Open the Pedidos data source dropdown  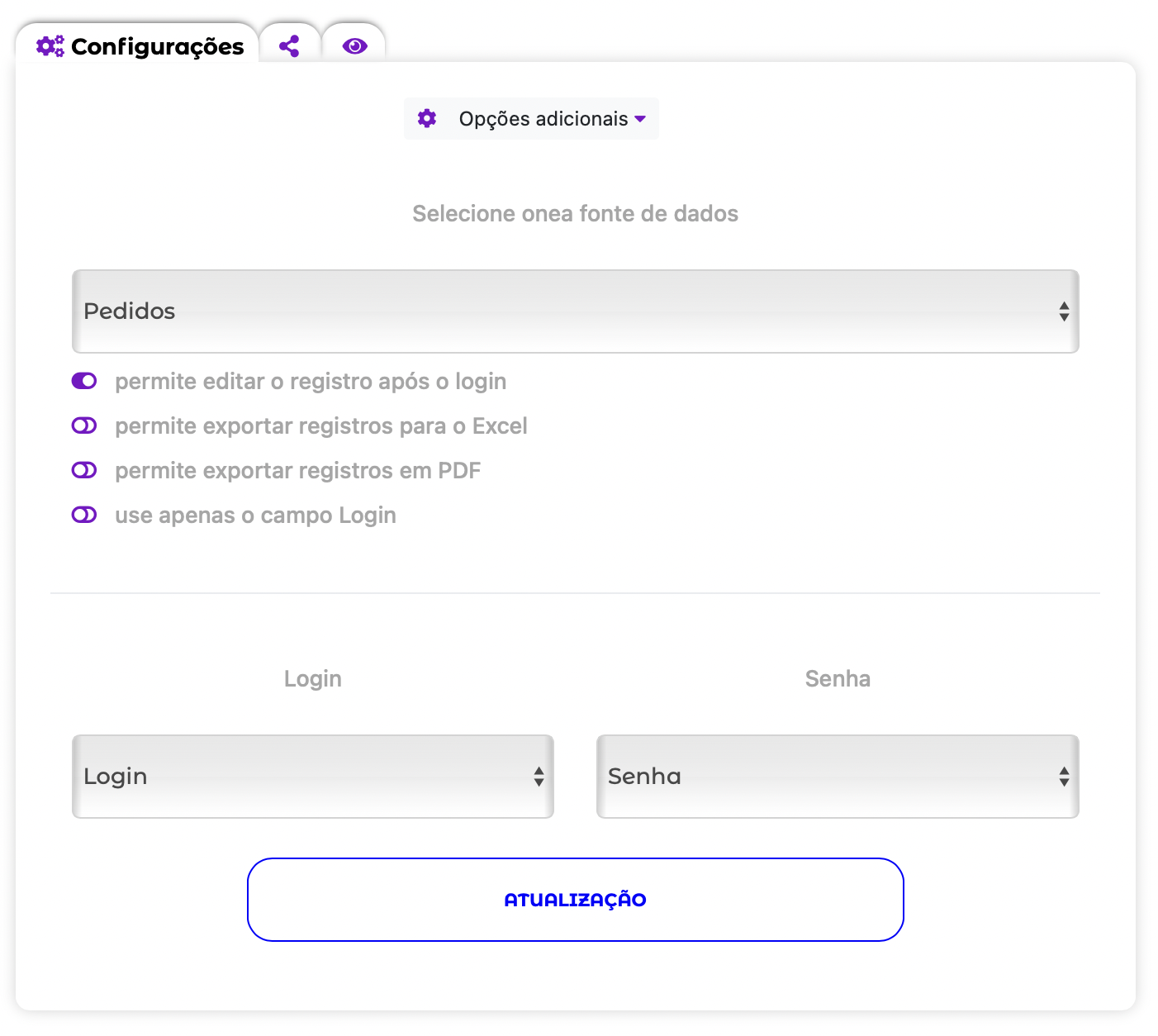click(x=576, y=311)
